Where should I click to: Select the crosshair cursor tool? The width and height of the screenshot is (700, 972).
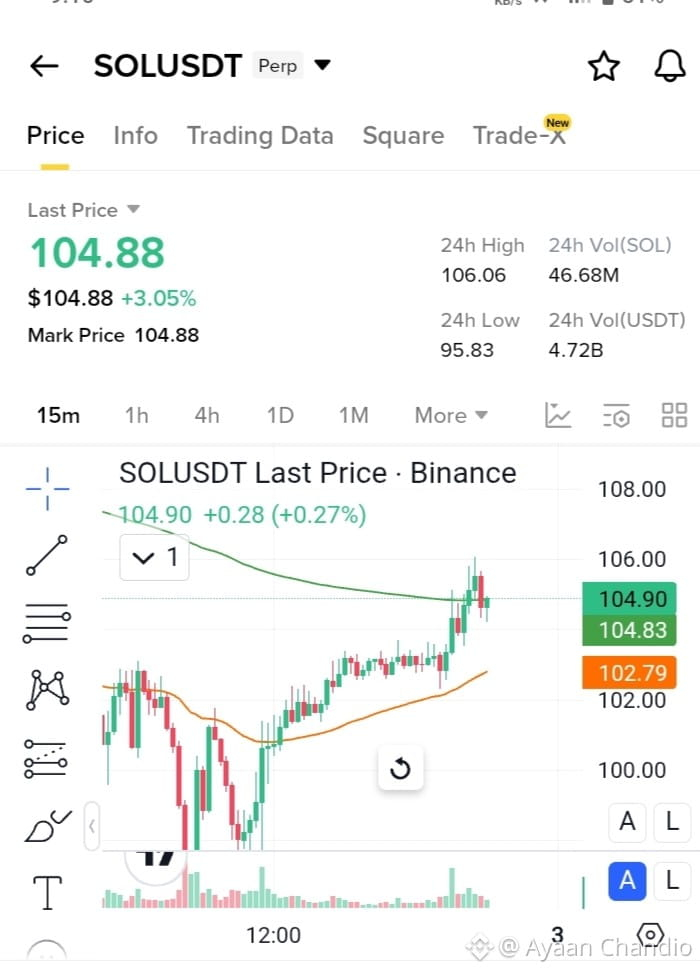tap(47, 489)
